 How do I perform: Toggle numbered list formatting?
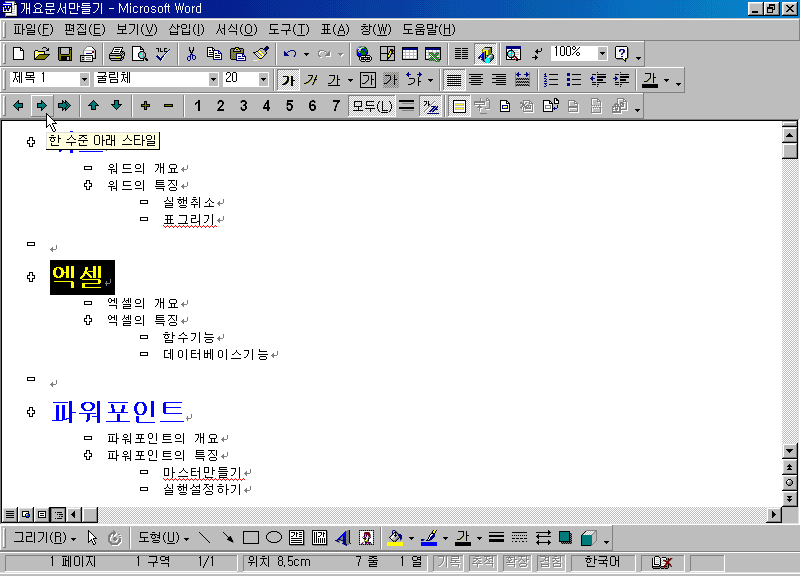coord(551,80)
